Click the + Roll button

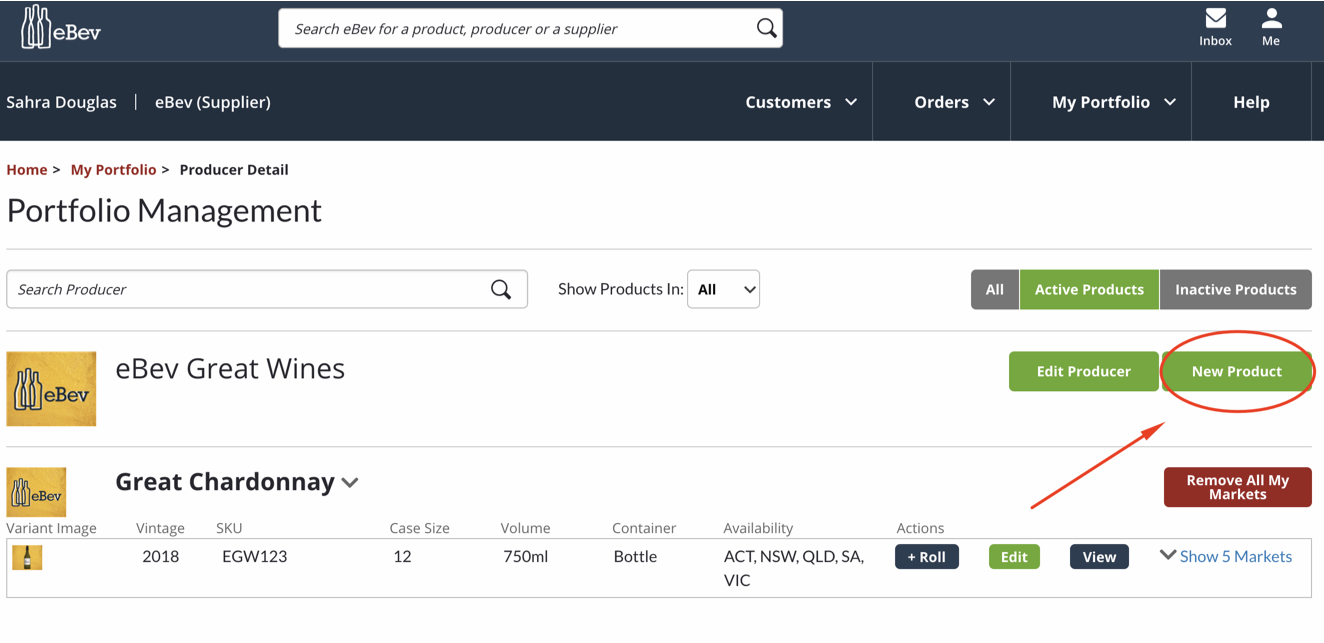926,557
